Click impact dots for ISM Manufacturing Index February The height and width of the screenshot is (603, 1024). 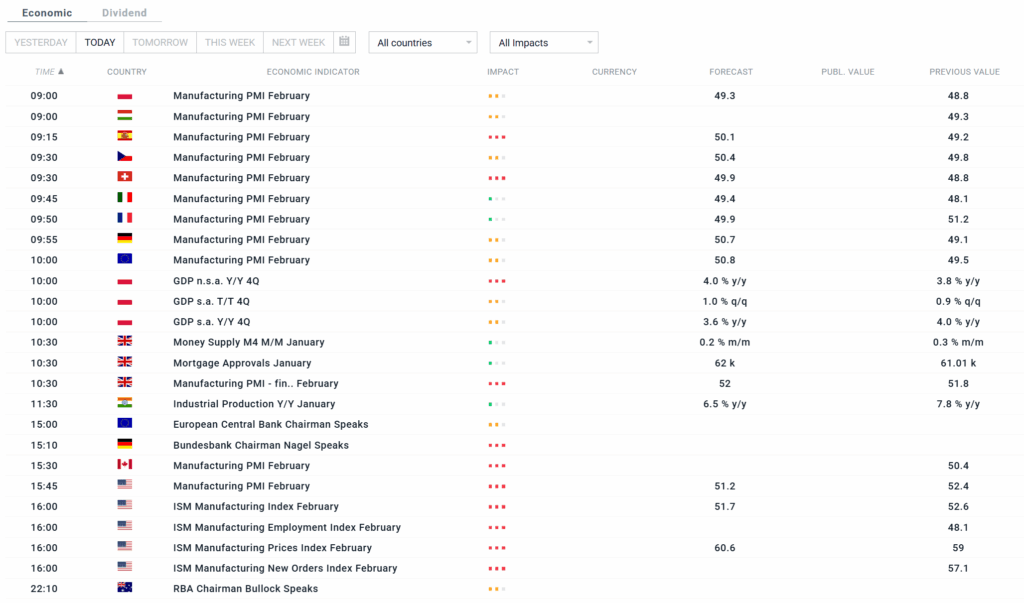coord(497,507)
